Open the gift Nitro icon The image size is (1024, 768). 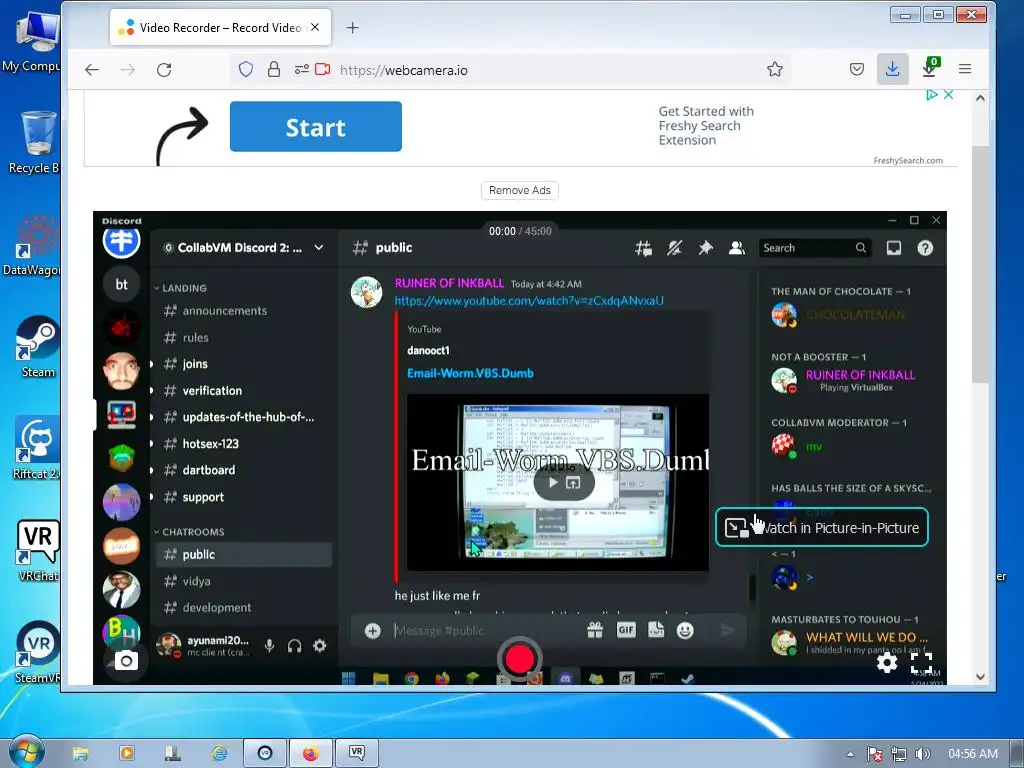tap(594, 630)
